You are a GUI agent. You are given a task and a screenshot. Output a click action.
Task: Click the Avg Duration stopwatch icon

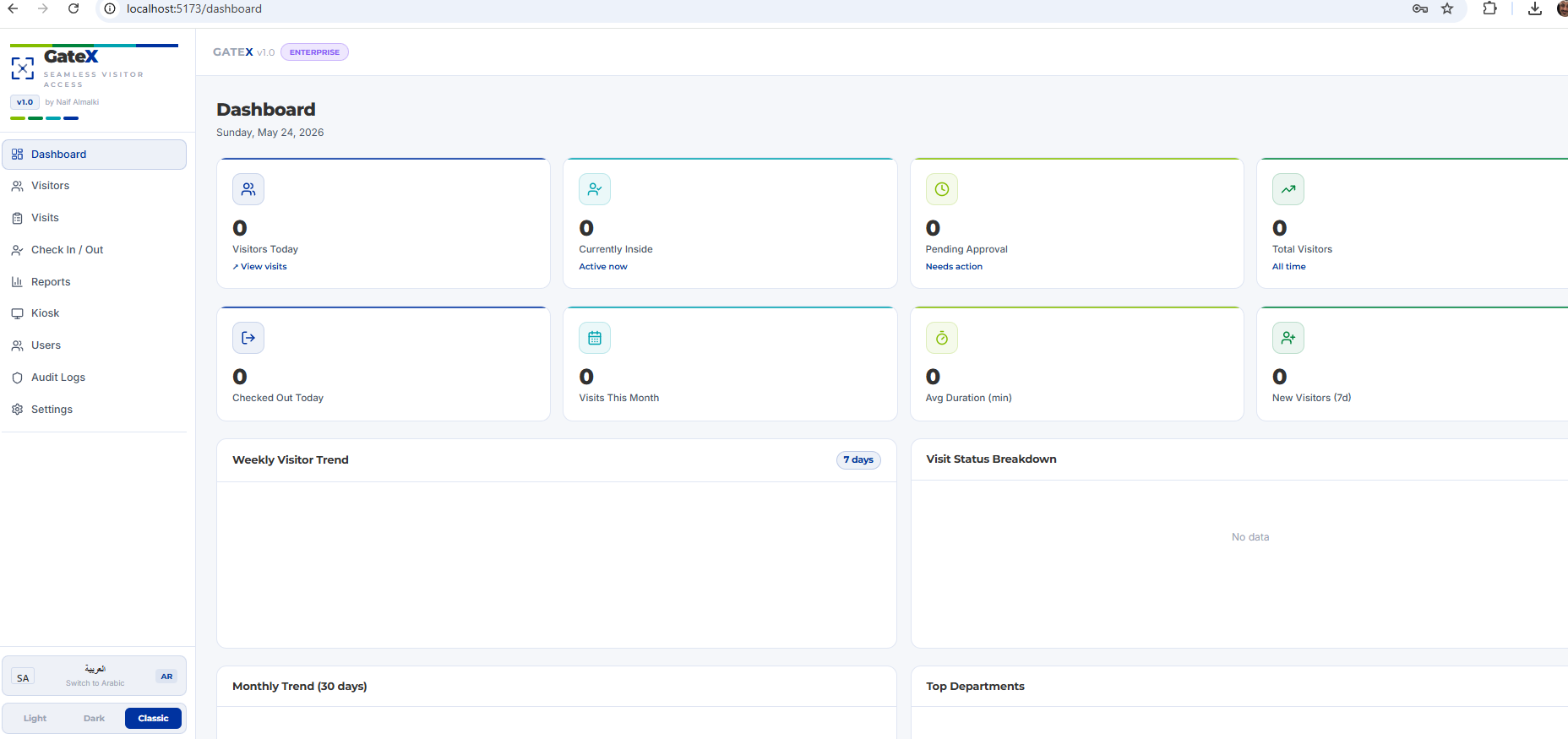[942, 338]
